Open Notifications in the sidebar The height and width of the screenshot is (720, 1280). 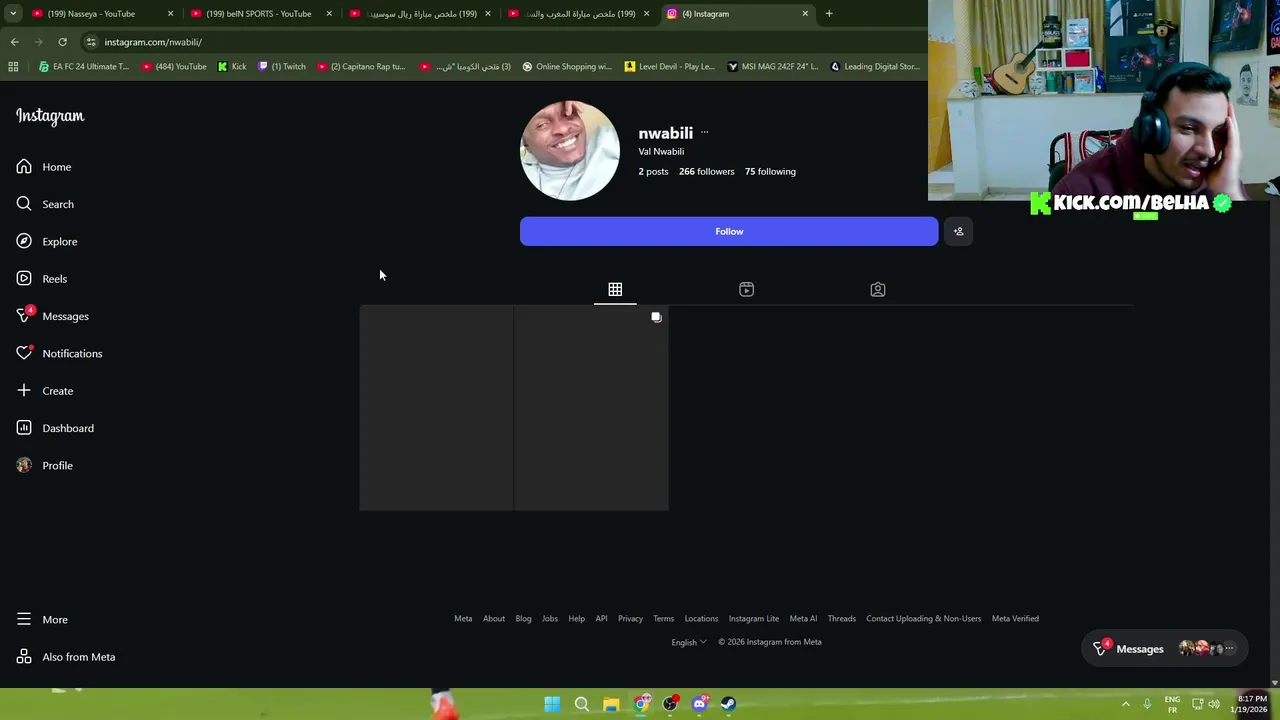(x=59, y=353)
